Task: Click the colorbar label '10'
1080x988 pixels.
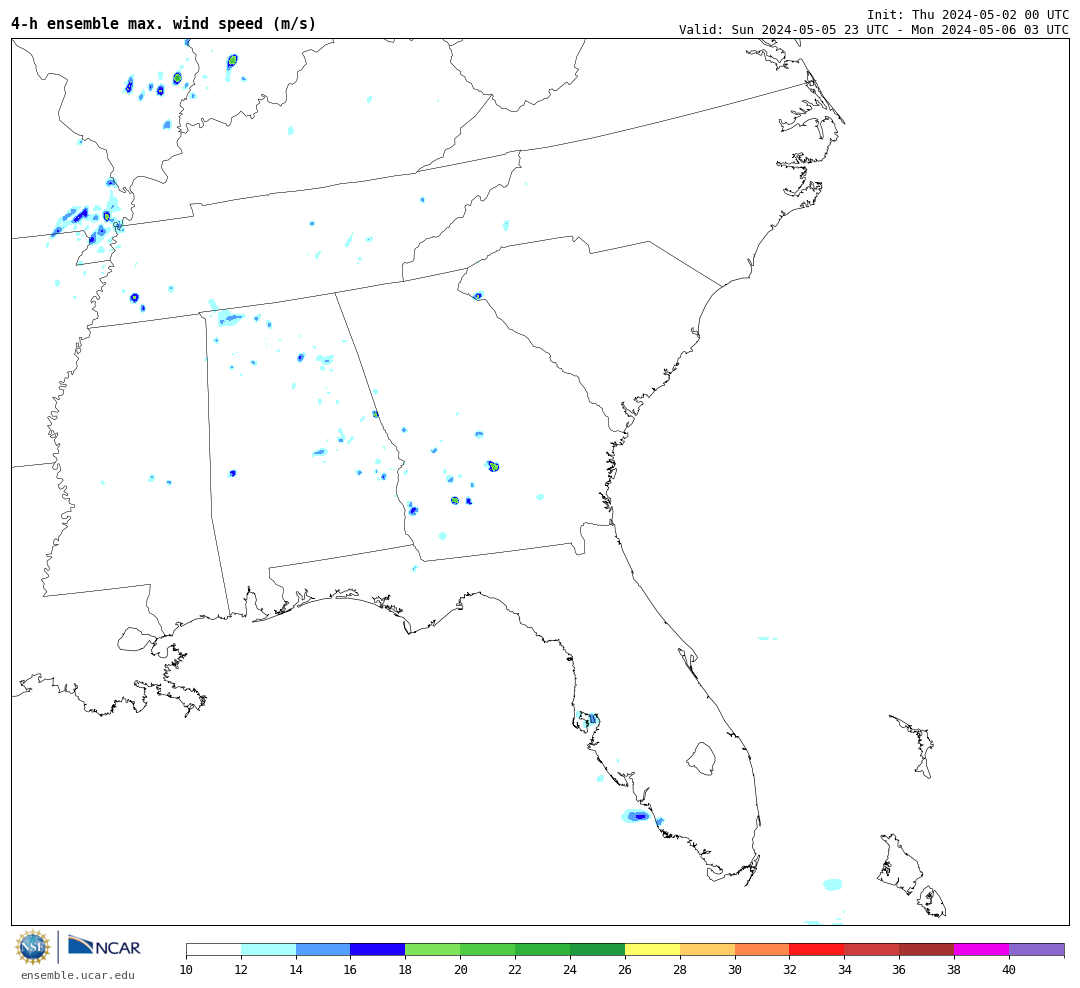Action: click(186, 970)
